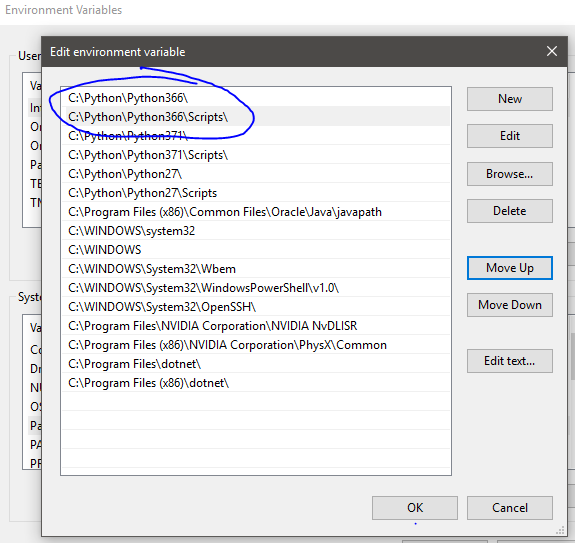Delete the selected path entry
This screenshot has height=543, width=575.
[x=510, y=211]
